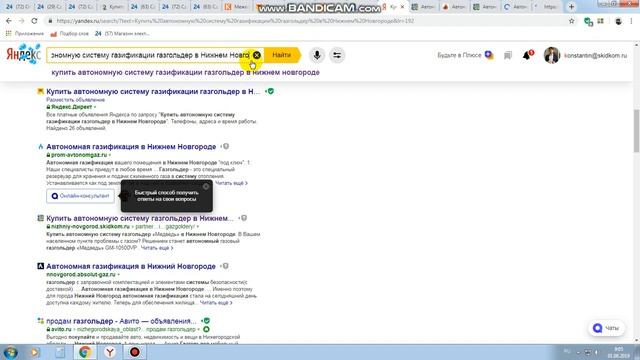Open Yandex browser from the taskbar

pos(110,352)
